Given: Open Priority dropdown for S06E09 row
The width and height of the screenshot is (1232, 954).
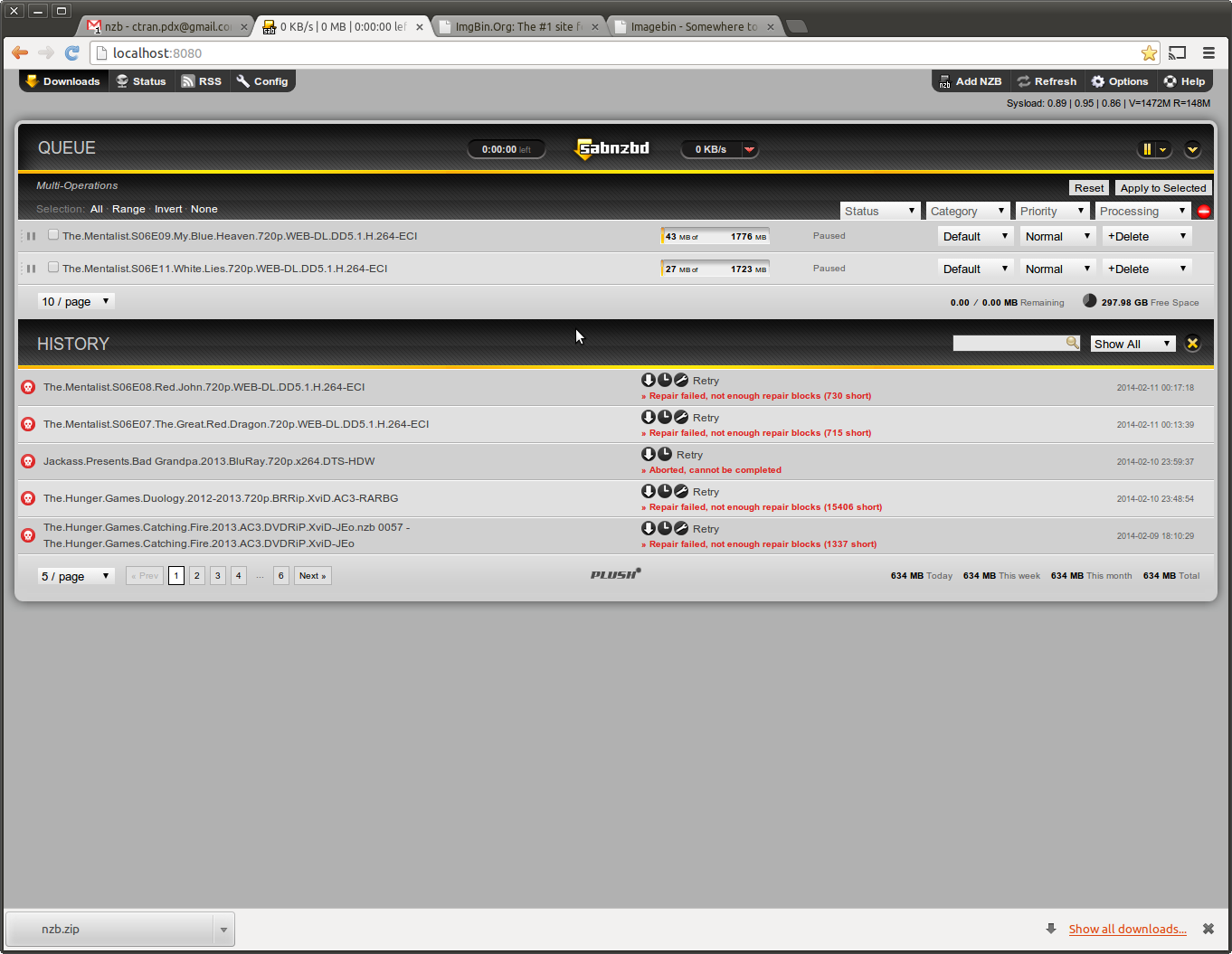Looking at the screenshot, I should (1057, 236).
